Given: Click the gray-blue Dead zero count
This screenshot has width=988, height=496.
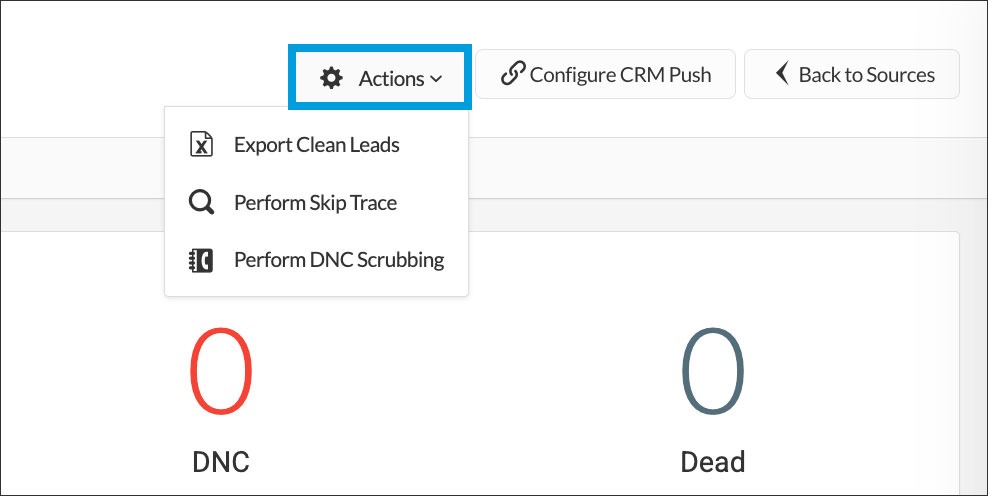Looking at the screenshot, I should (x=713, y=372).
